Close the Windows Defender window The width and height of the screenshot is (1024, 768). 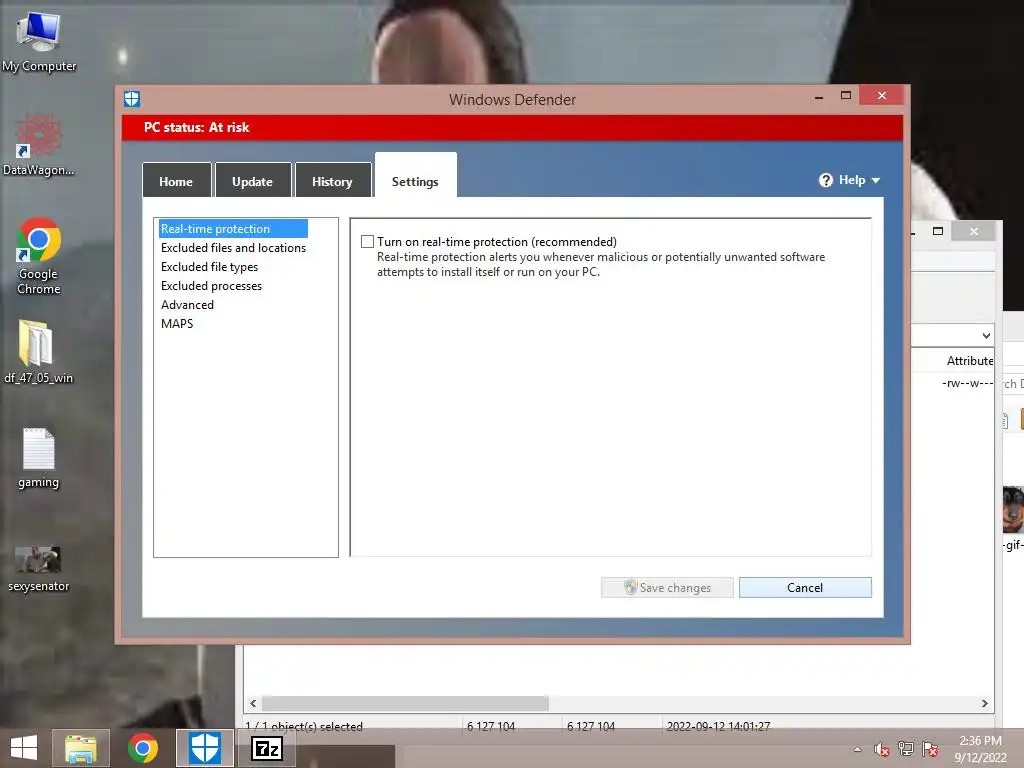(x=882, y=95)
